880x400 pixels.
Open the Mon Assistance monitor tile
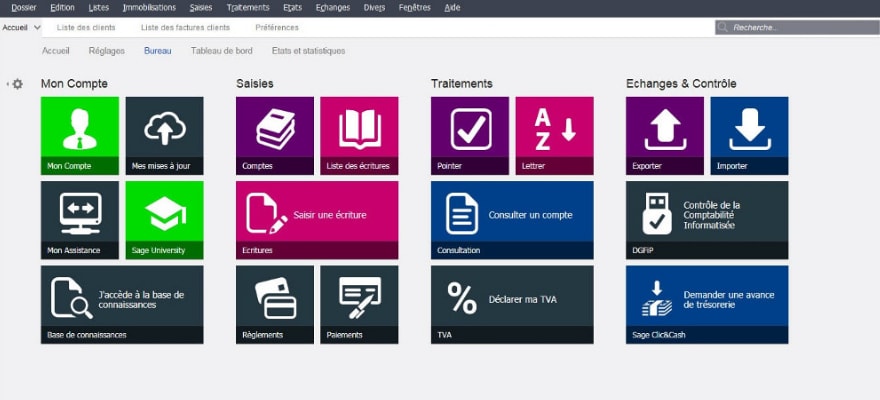79,219
